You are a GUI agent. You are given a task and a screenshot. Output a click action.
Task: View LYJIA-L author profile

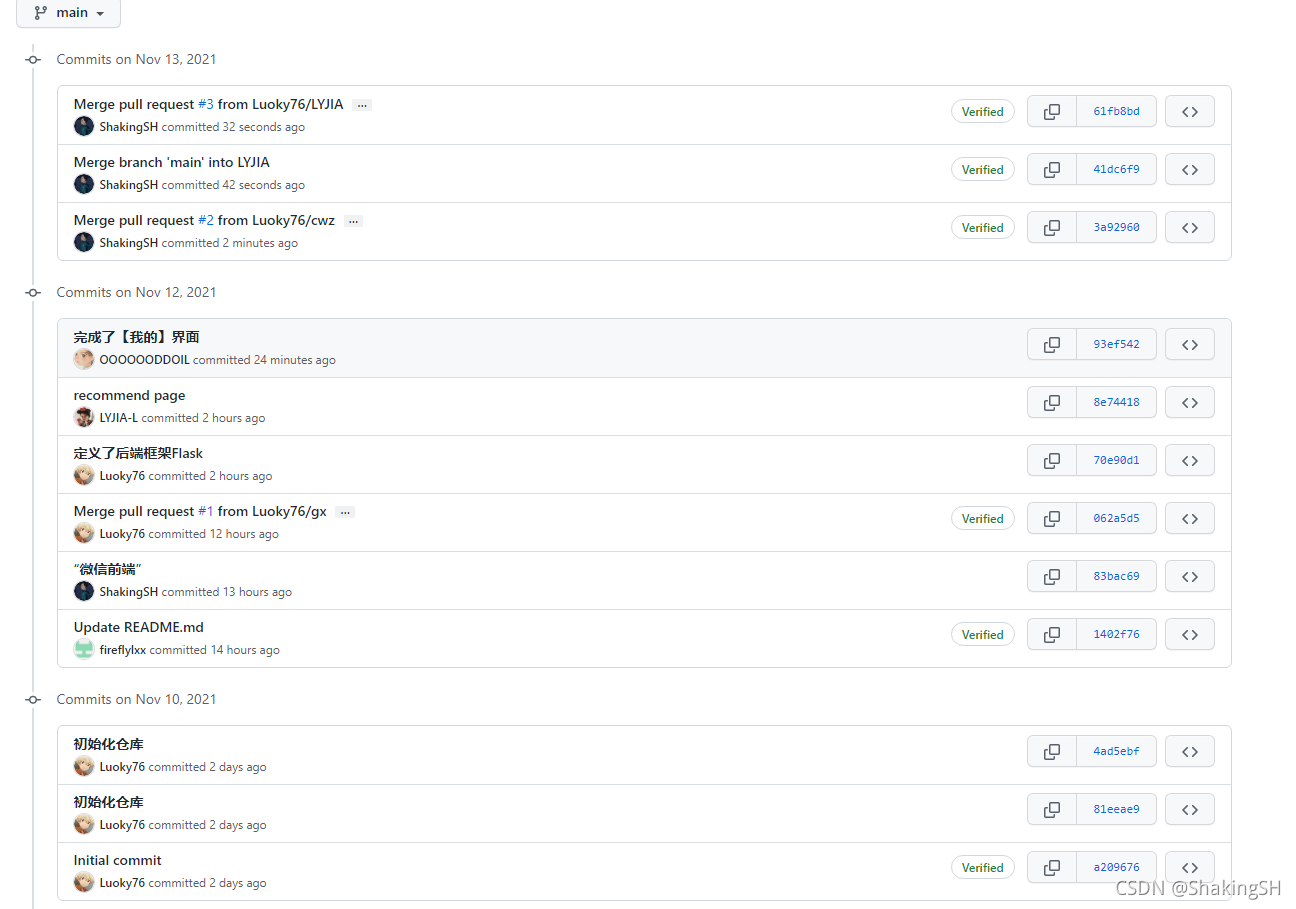pos(119,418)
